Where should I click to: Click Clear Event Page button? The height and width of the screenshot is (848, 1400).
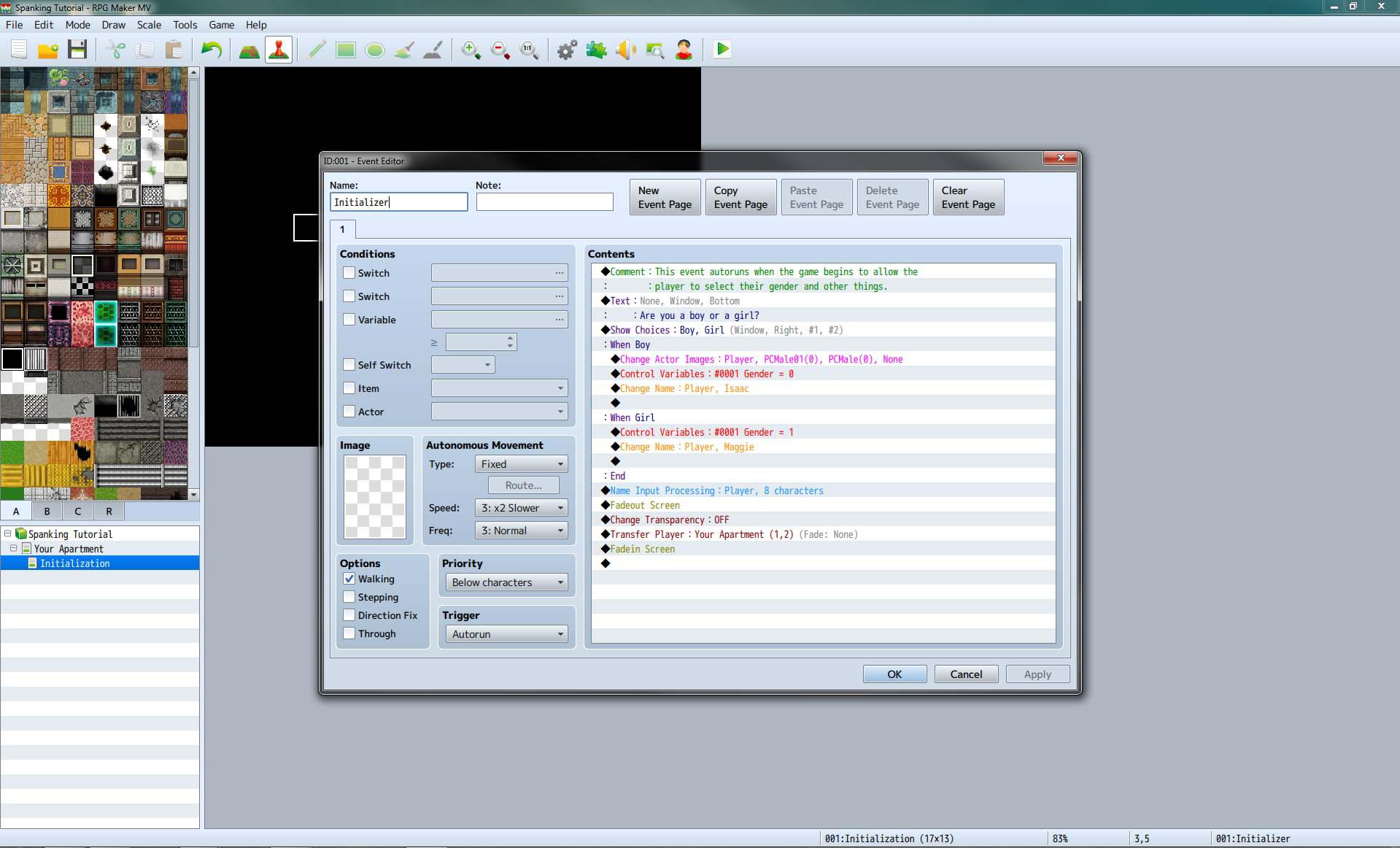point(969,197)
